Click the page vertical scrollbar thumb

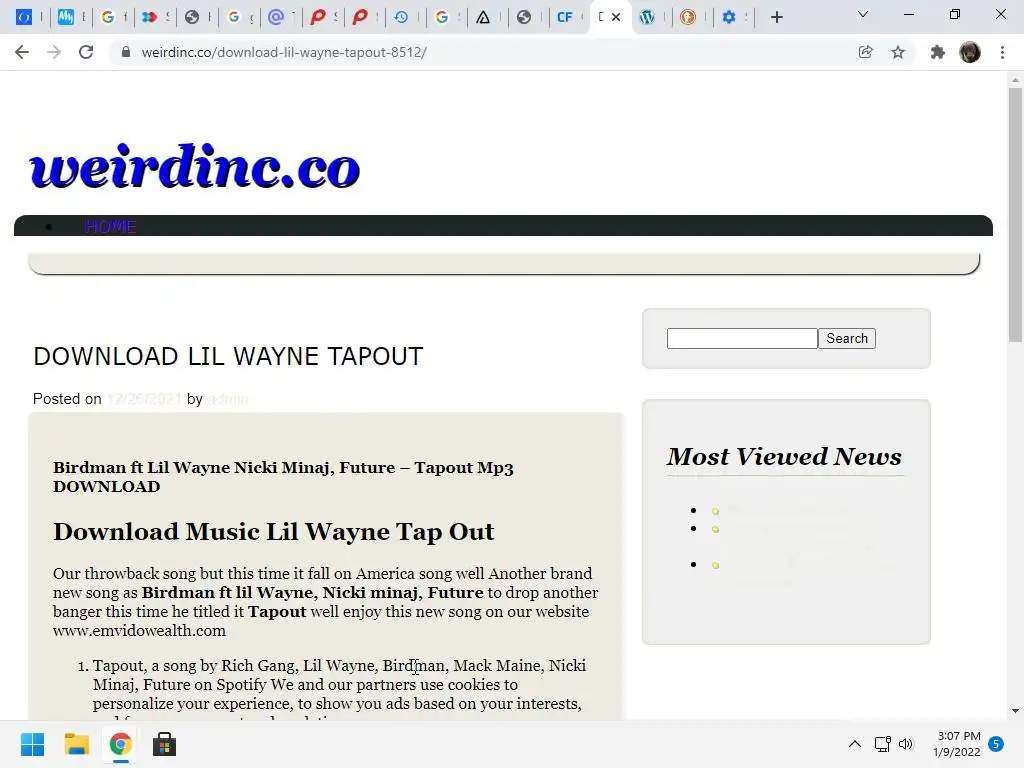[1015, 216]
